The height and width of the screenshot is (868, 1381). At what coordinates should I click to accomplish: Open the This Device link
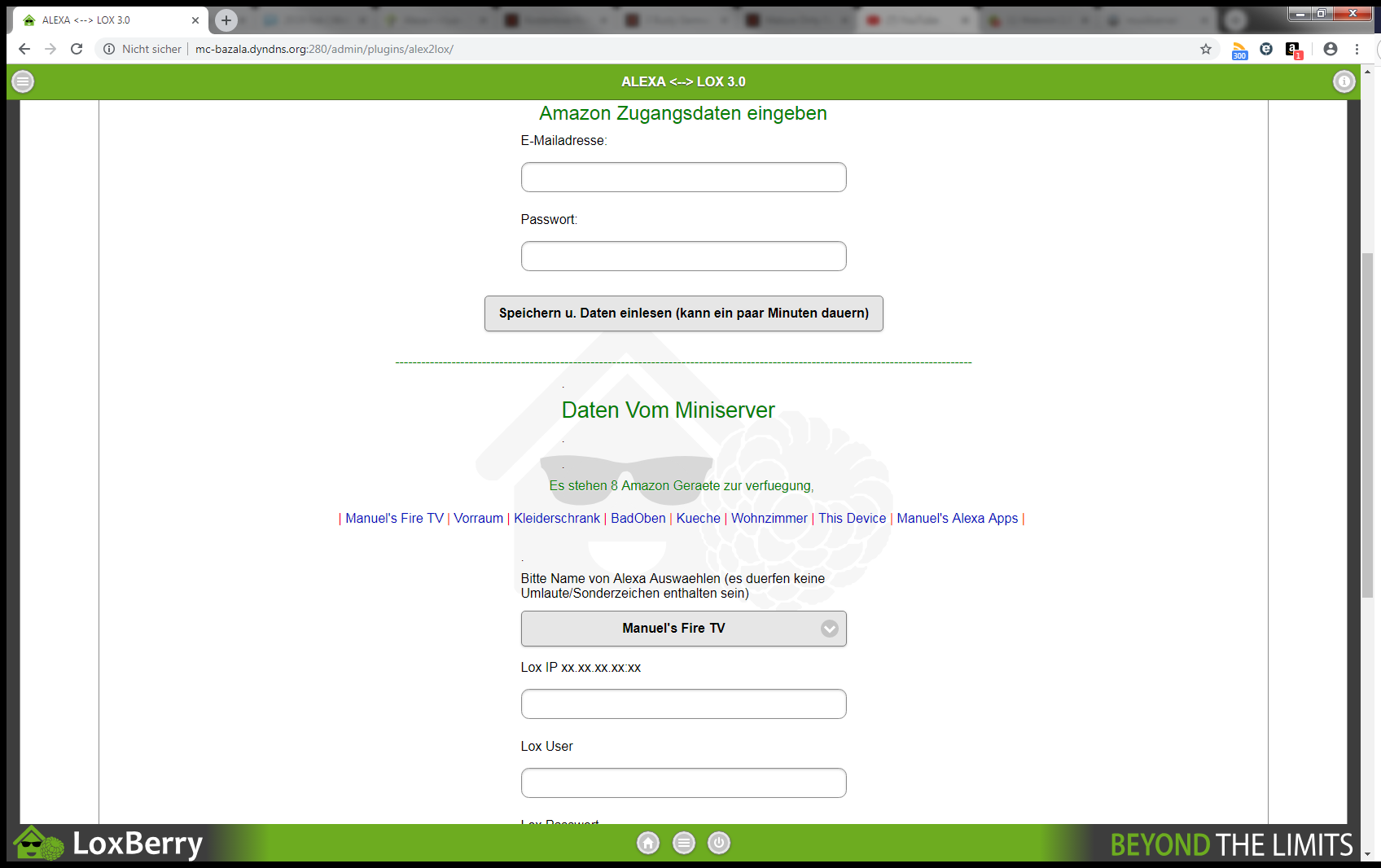tap(853, 518)
